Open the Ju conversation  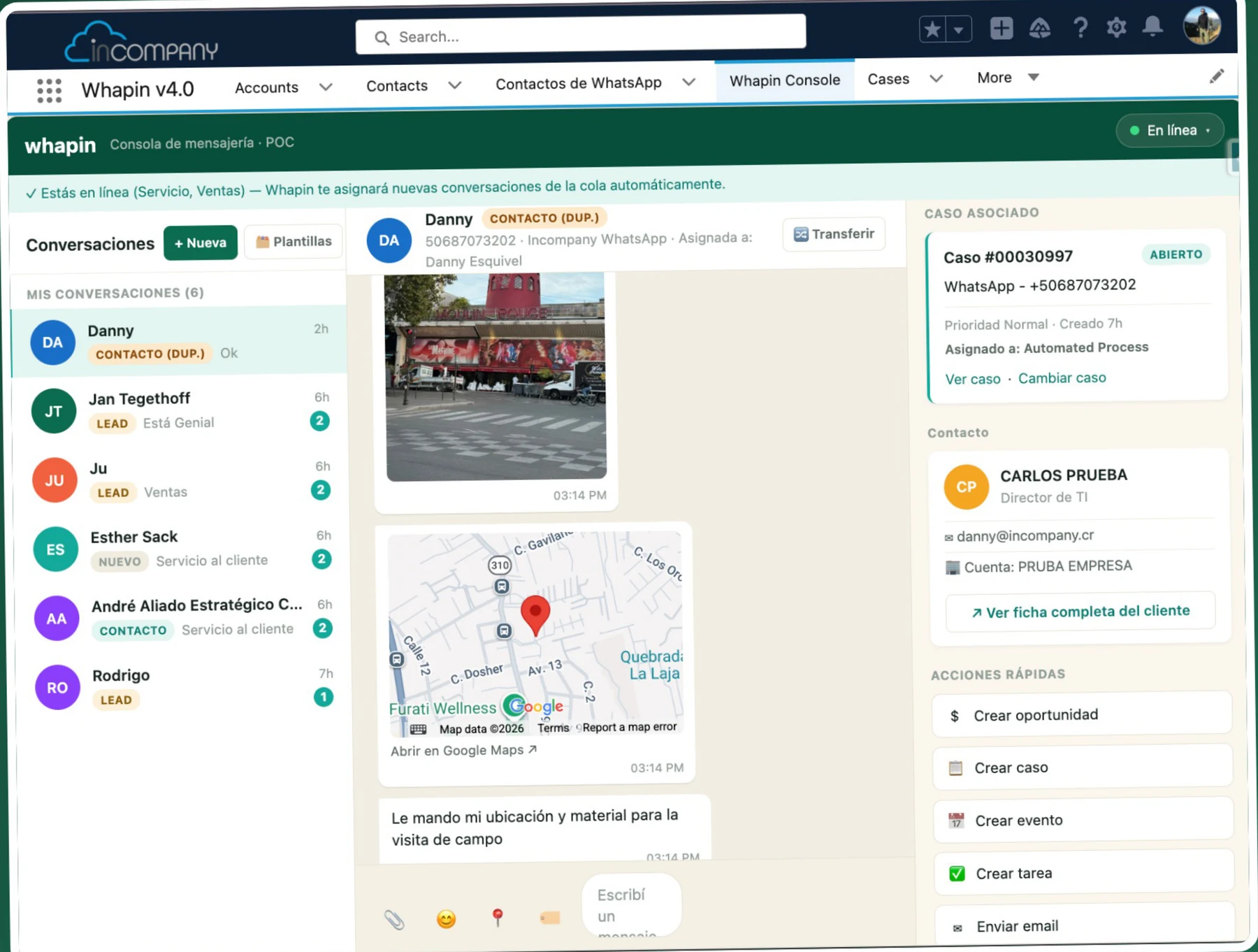(x=180, y=479)
